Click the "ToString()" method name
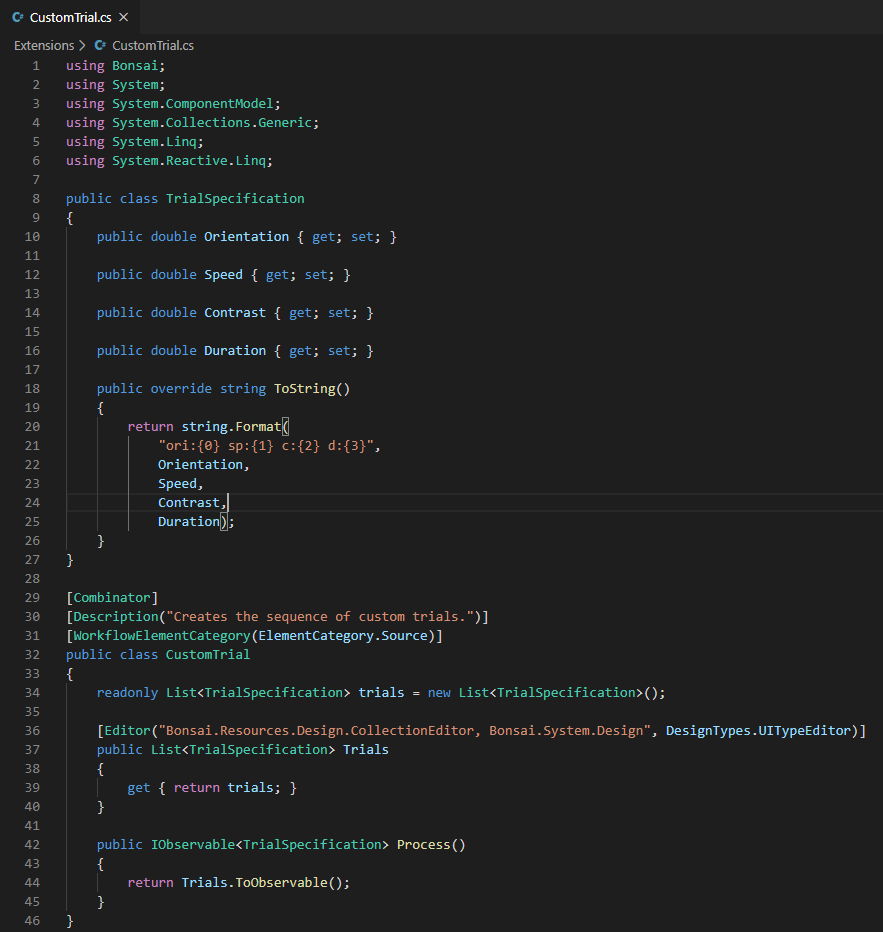 tap(312, 389)
